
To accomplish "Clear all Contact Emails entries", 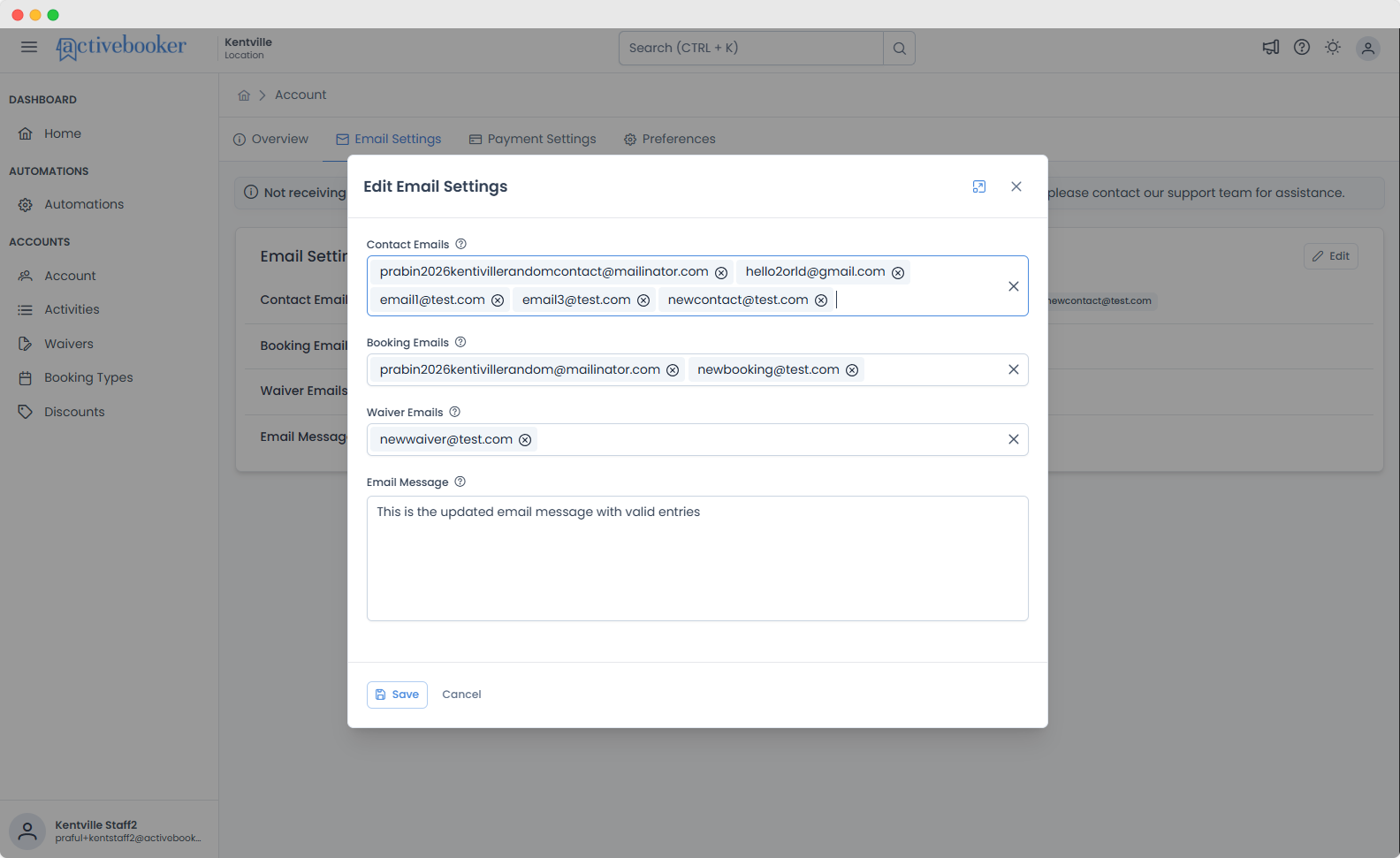I will pos(1014,286).
